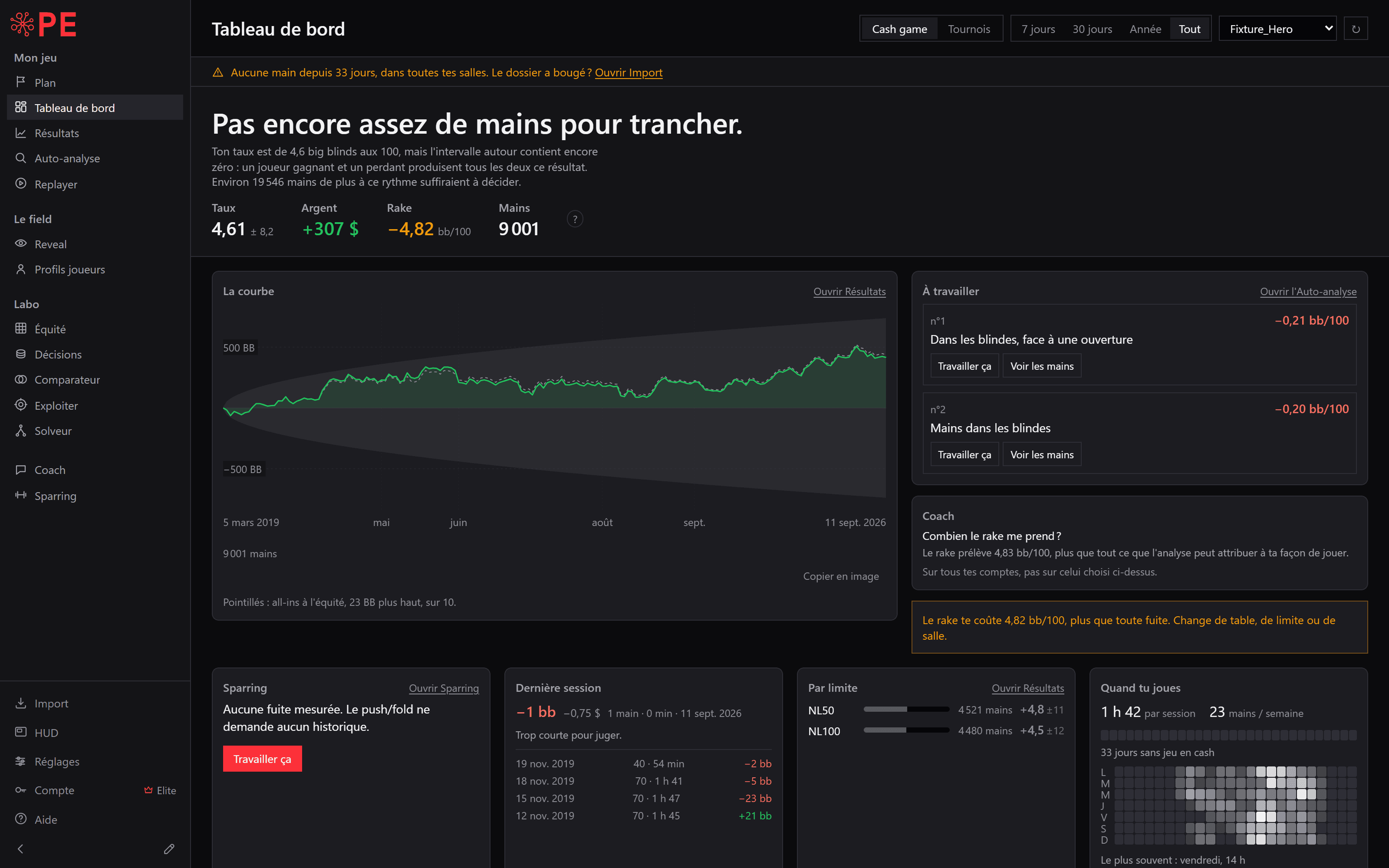1389x868 pixels.
Task: Click the PE logo icon
Action: click(43, 25)
